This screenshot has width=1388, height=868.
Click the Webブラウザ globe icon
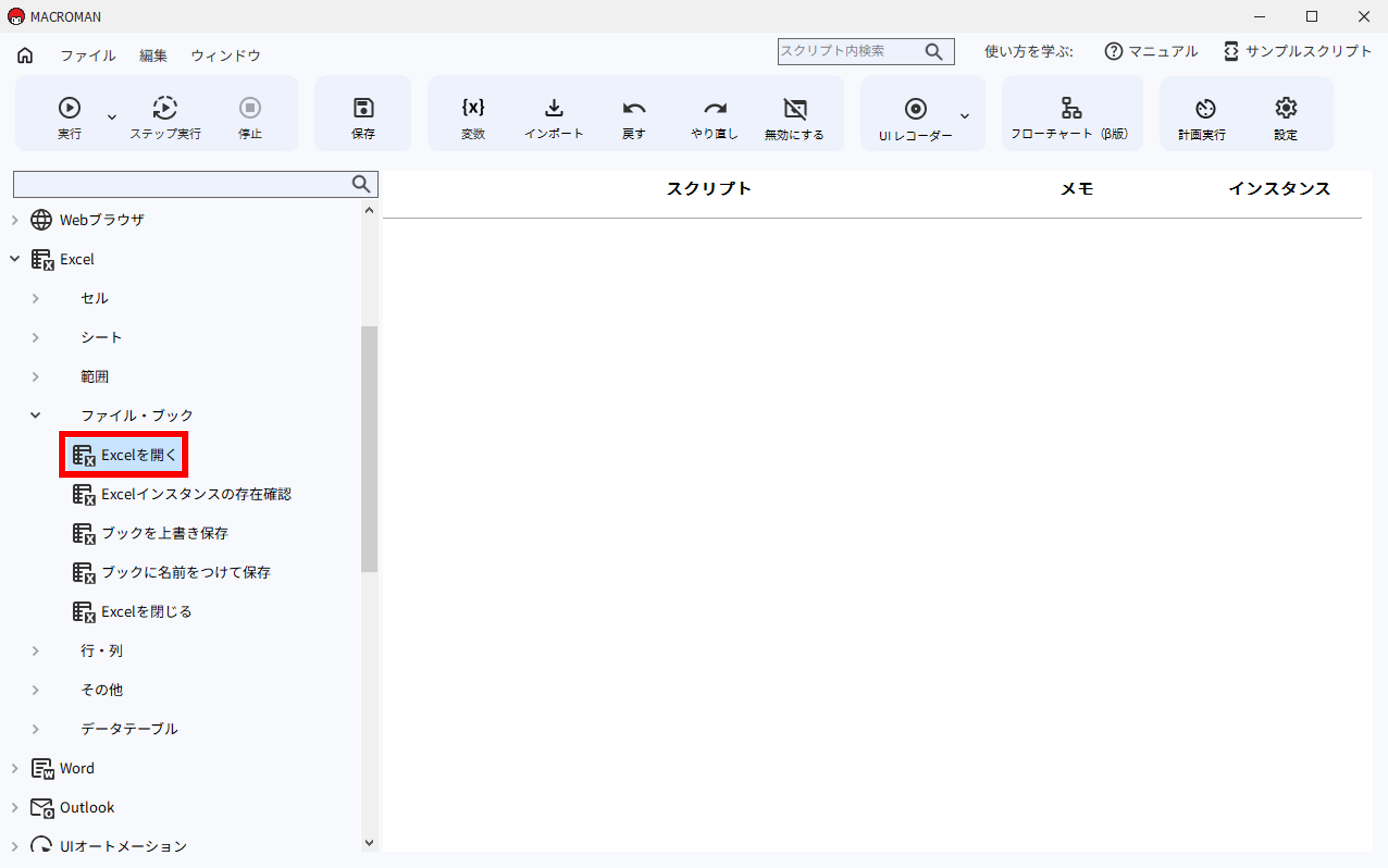tap(41, 220)
